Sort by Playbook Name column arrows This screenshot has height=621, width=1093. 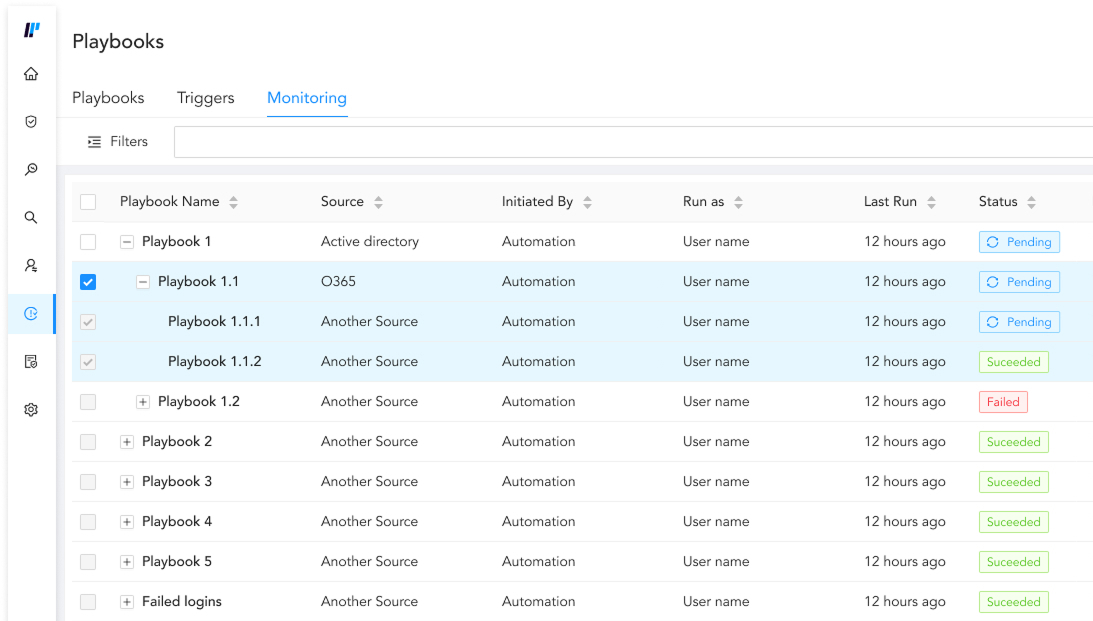tap(233, 202)
